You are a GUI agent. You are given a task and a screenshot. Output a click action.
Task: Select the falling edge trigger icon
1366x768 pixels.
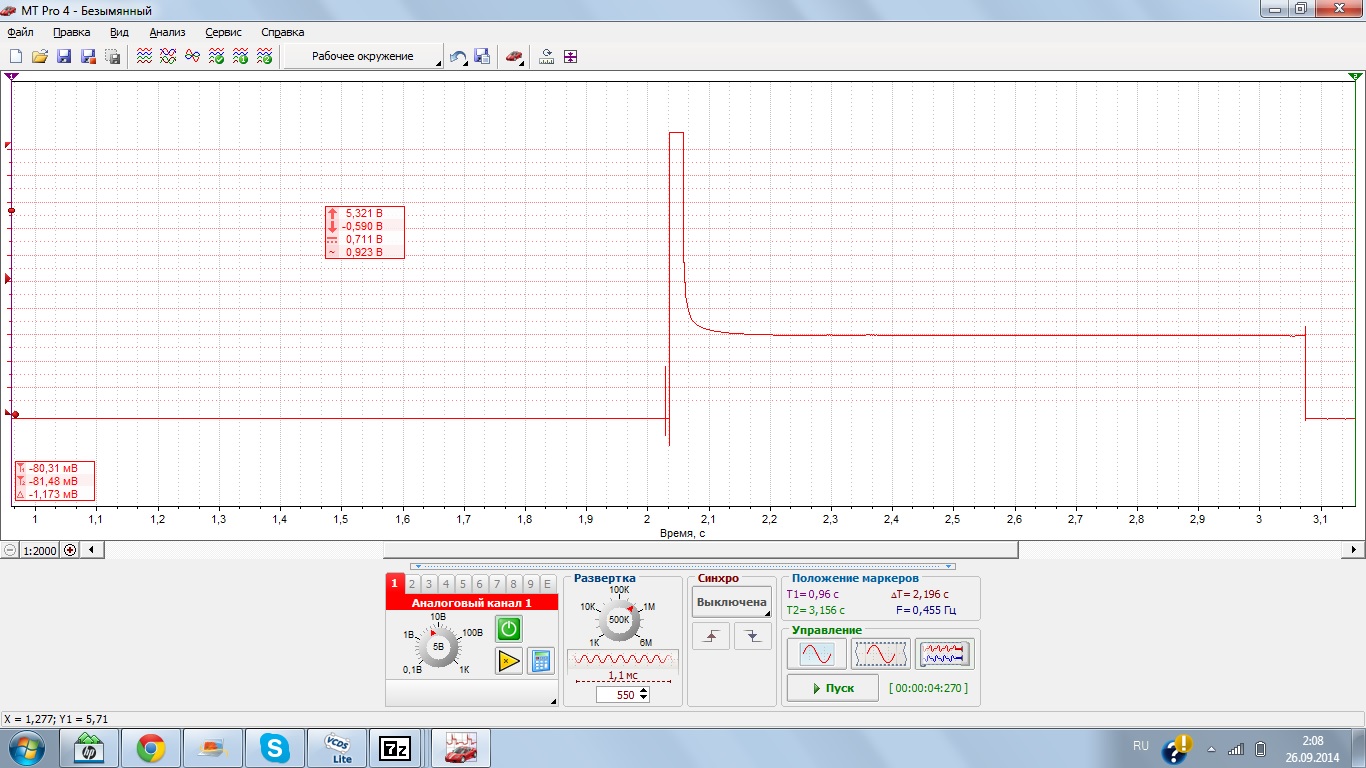[753, 636]
